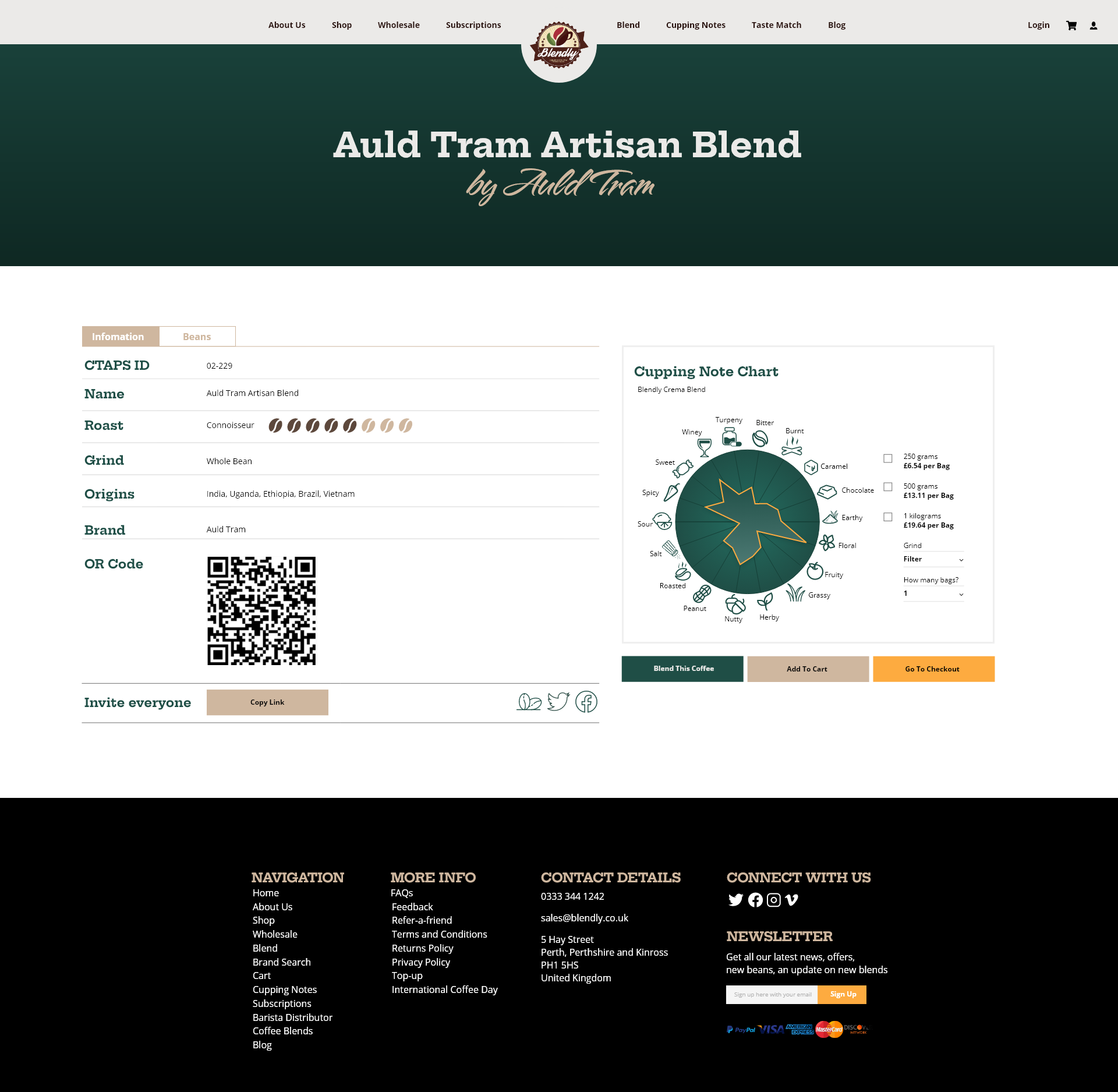Viewport: 1118px width, 1092px height.
Task: Click the Sweet candy icon
Action: 682,468
